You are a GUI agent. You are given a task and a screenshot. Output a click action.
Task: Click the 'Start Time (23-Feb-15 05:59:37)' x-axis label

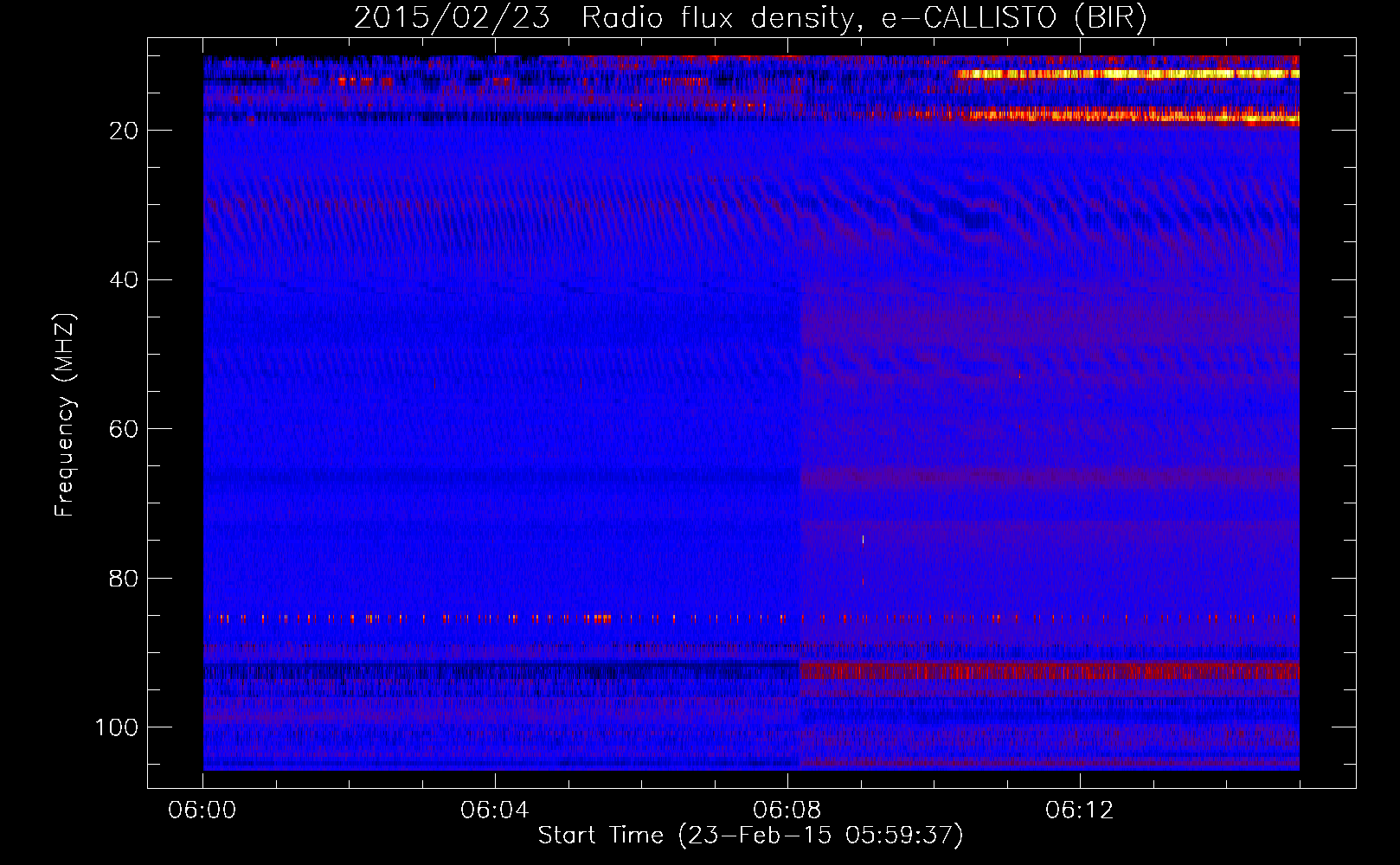(750, 836)
